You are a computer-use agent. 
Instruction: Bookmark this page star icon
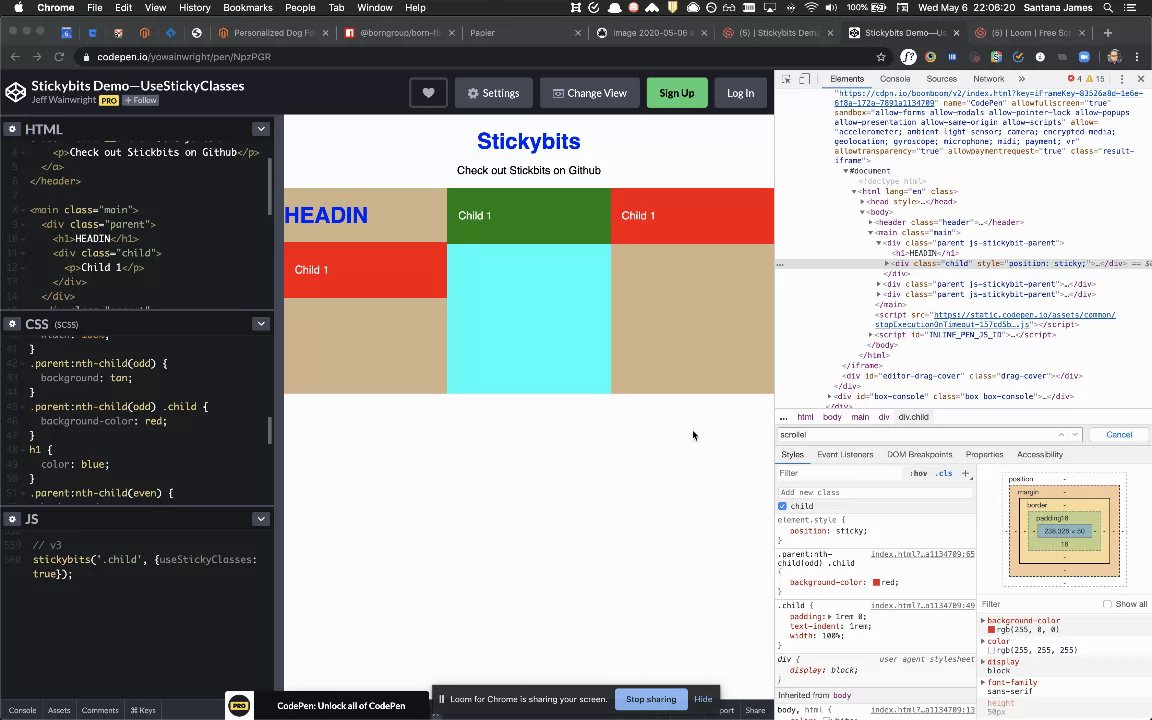point(881,57)
